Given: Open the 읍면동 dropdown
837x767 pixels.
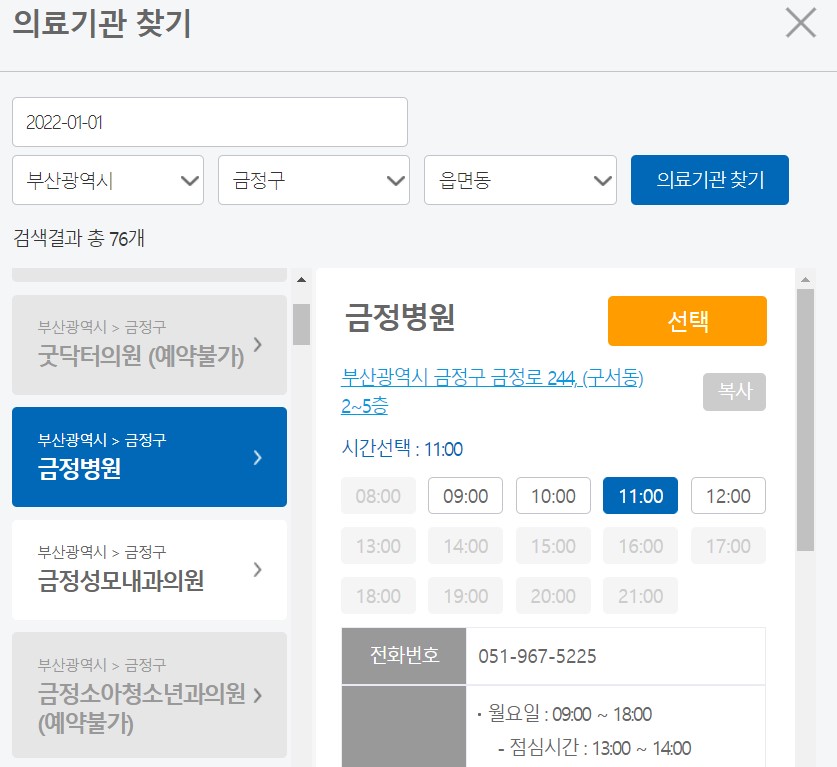Looking at the screenshot, I should (x=520, y=180).
